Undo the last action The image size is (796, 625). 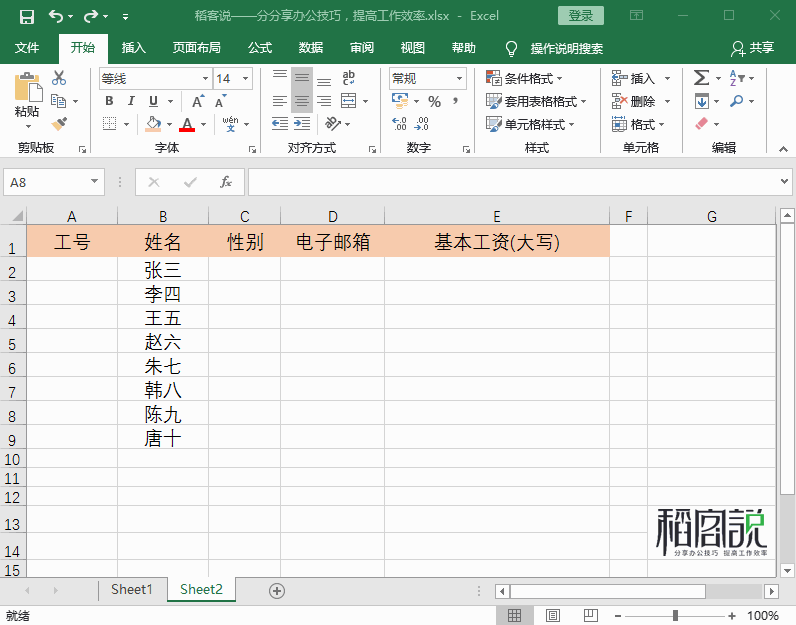click(56, 17)
